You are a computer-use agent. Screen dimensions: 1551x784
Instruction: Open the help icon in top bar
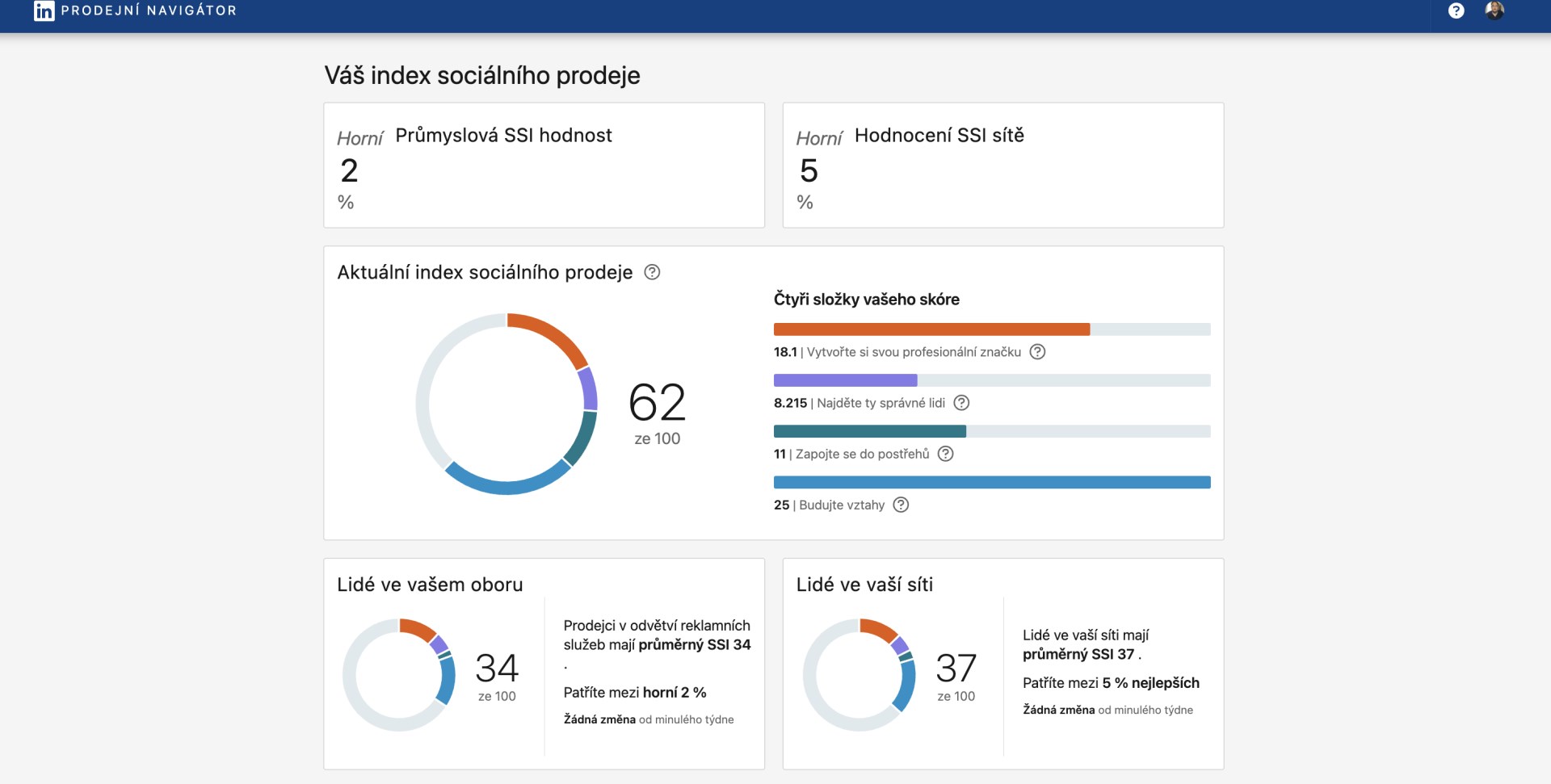click(1456, 10)
